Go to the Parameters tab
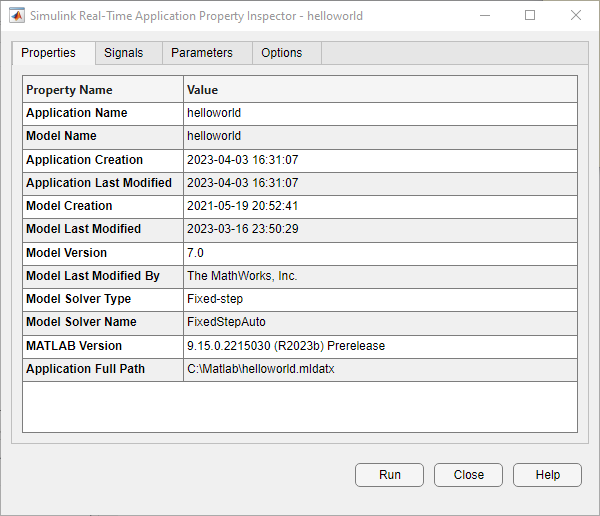The image size is (600, 516). pyautogui.click(x=202, y=53)
